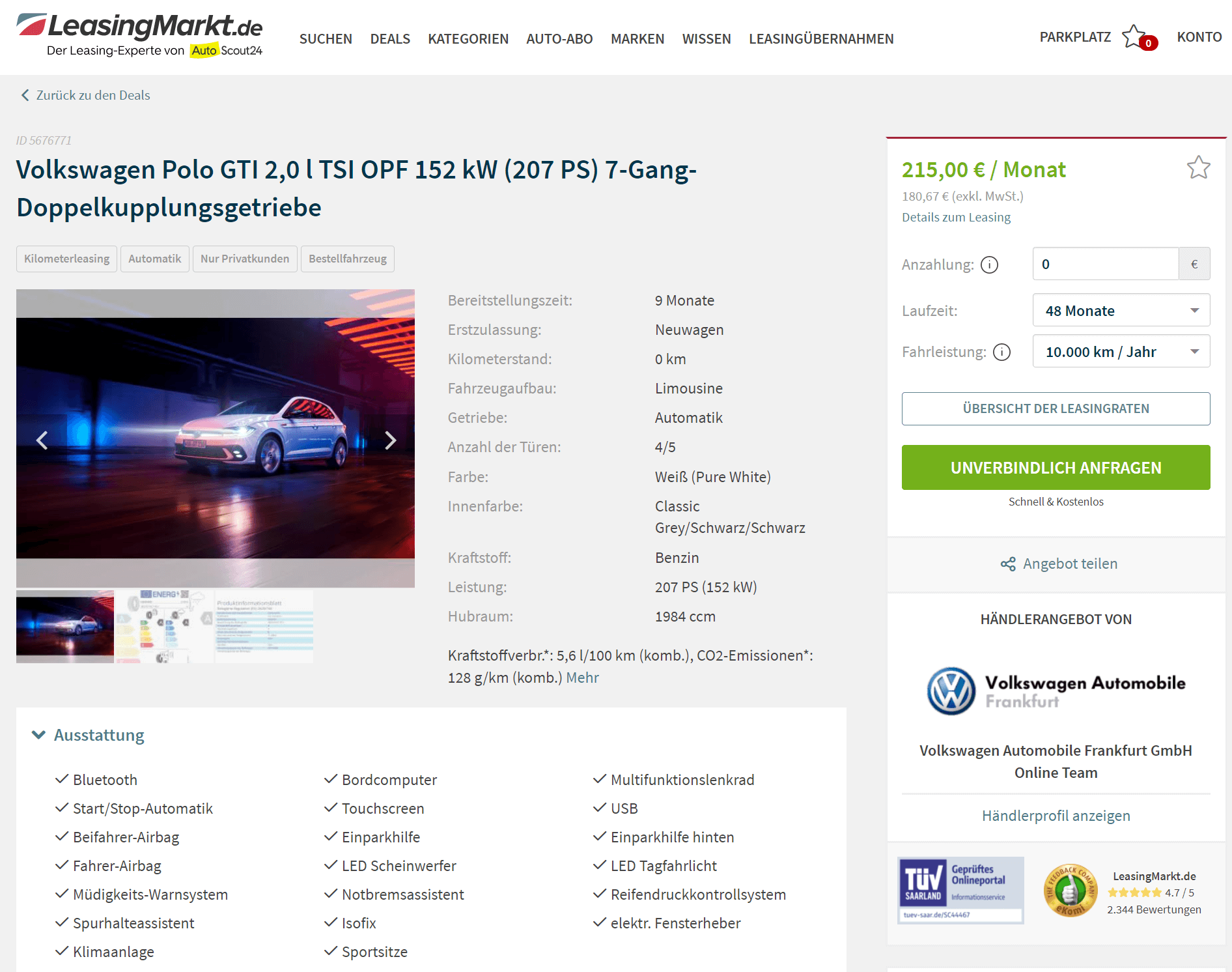The width and height of the screenshot is (1232, 972).
Task: Add offer to favorites via price star
Action: (x=1198, y=168)
